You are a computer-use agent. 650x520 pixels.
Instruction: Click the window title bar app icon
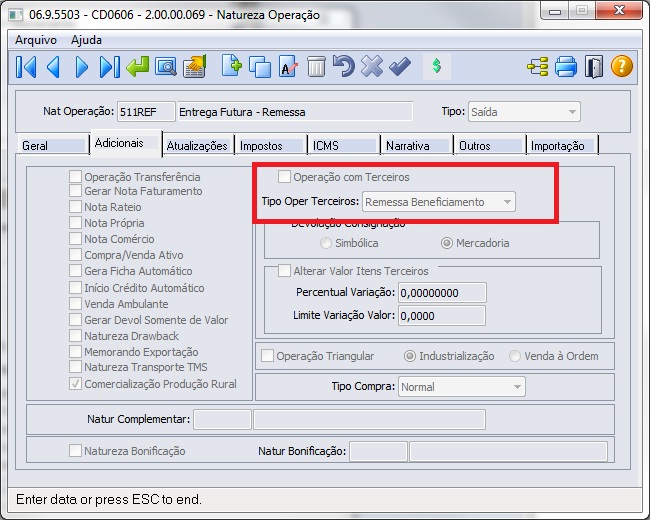(16, 15)
